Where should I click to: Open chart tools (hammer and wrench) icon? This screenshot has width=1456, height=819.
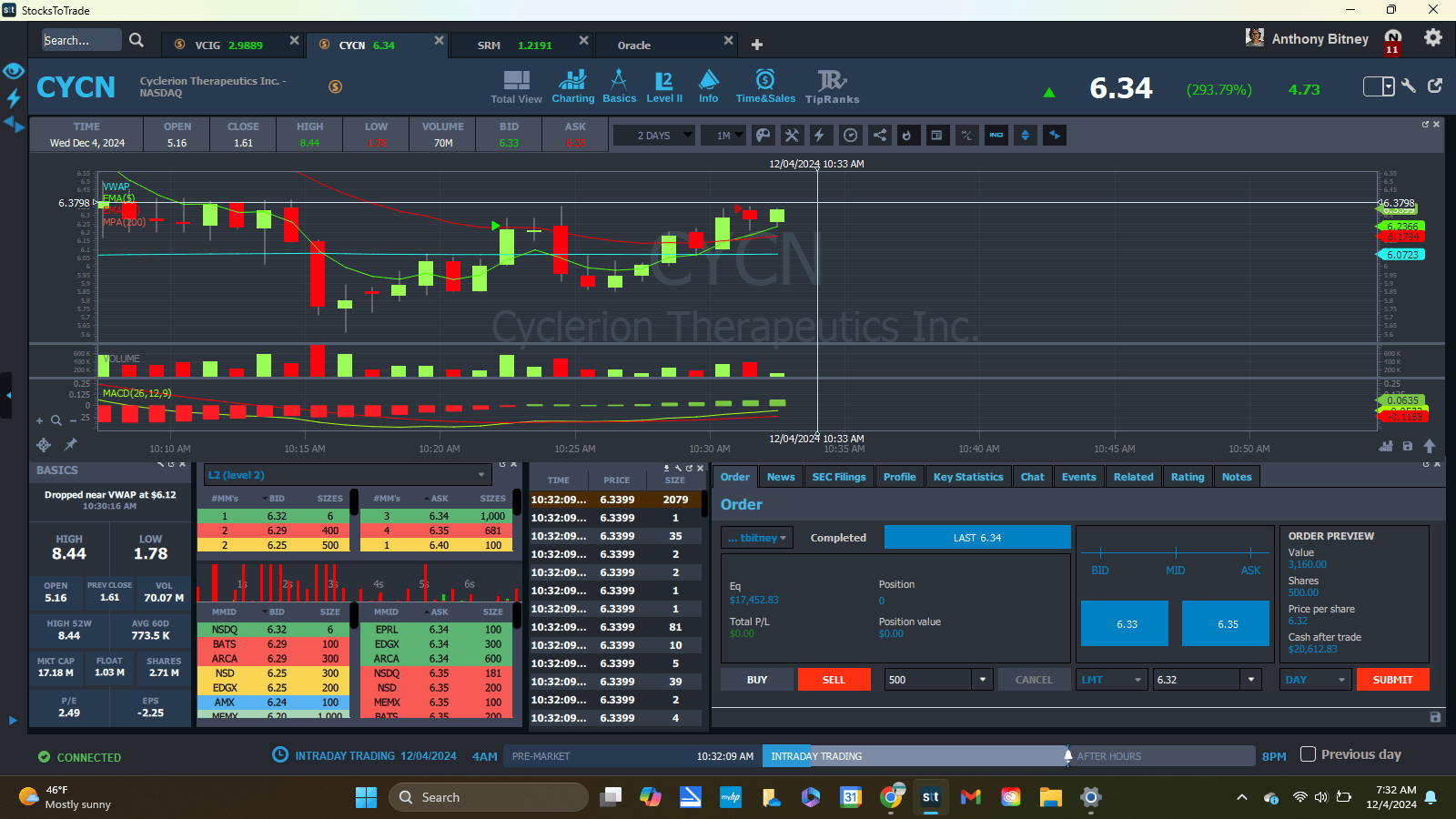792,136
